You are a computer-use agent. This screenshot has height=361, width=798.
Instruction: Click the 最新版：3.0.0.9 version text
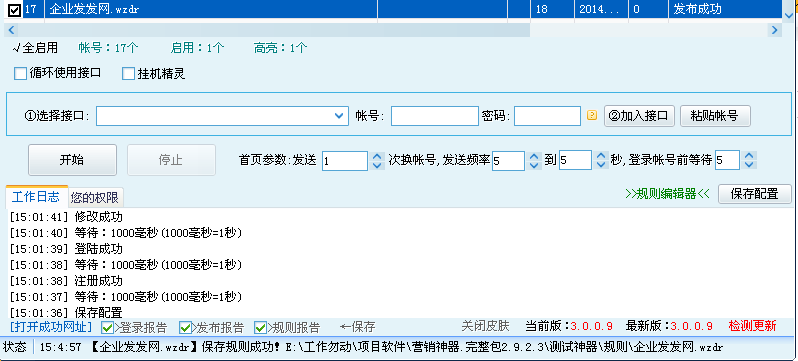669,326
